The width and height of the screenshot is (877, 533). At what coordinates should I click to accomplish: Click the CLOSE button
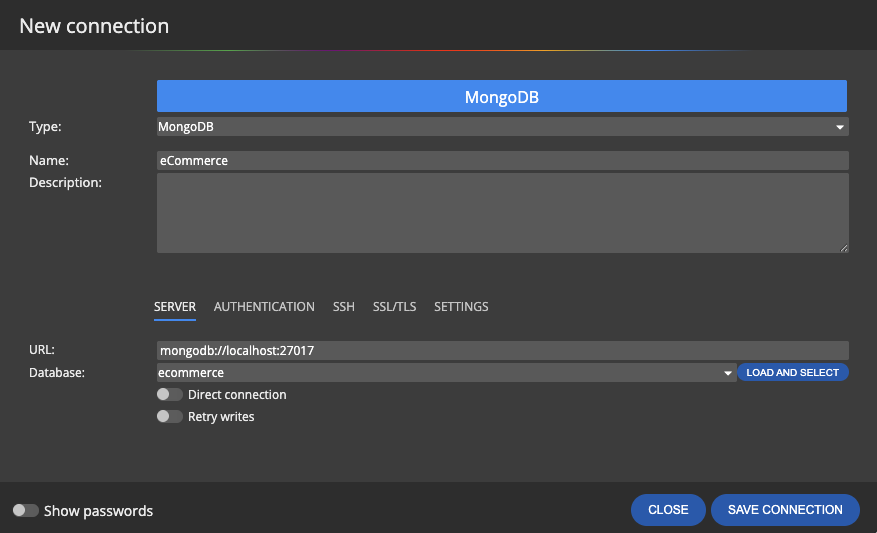pyautogui.click(x=668, y=510)
